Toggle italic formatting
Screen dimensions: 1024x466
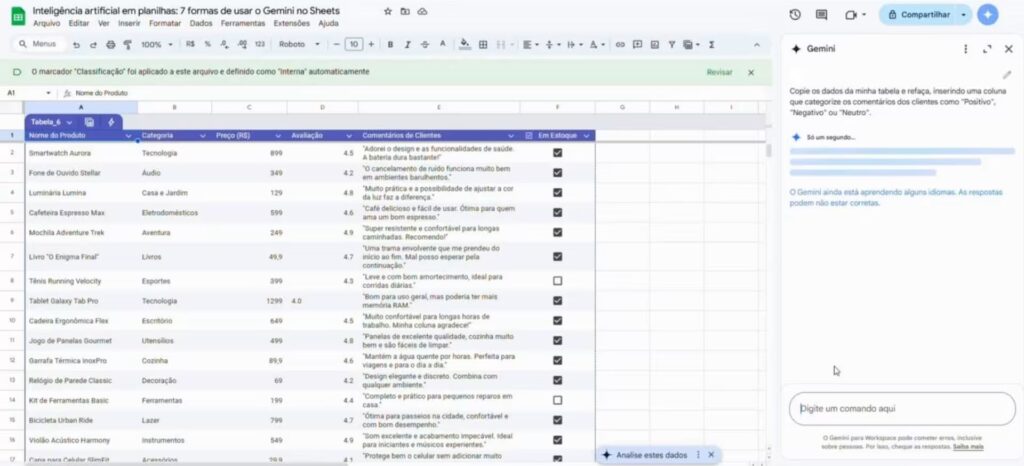[408, 44]
